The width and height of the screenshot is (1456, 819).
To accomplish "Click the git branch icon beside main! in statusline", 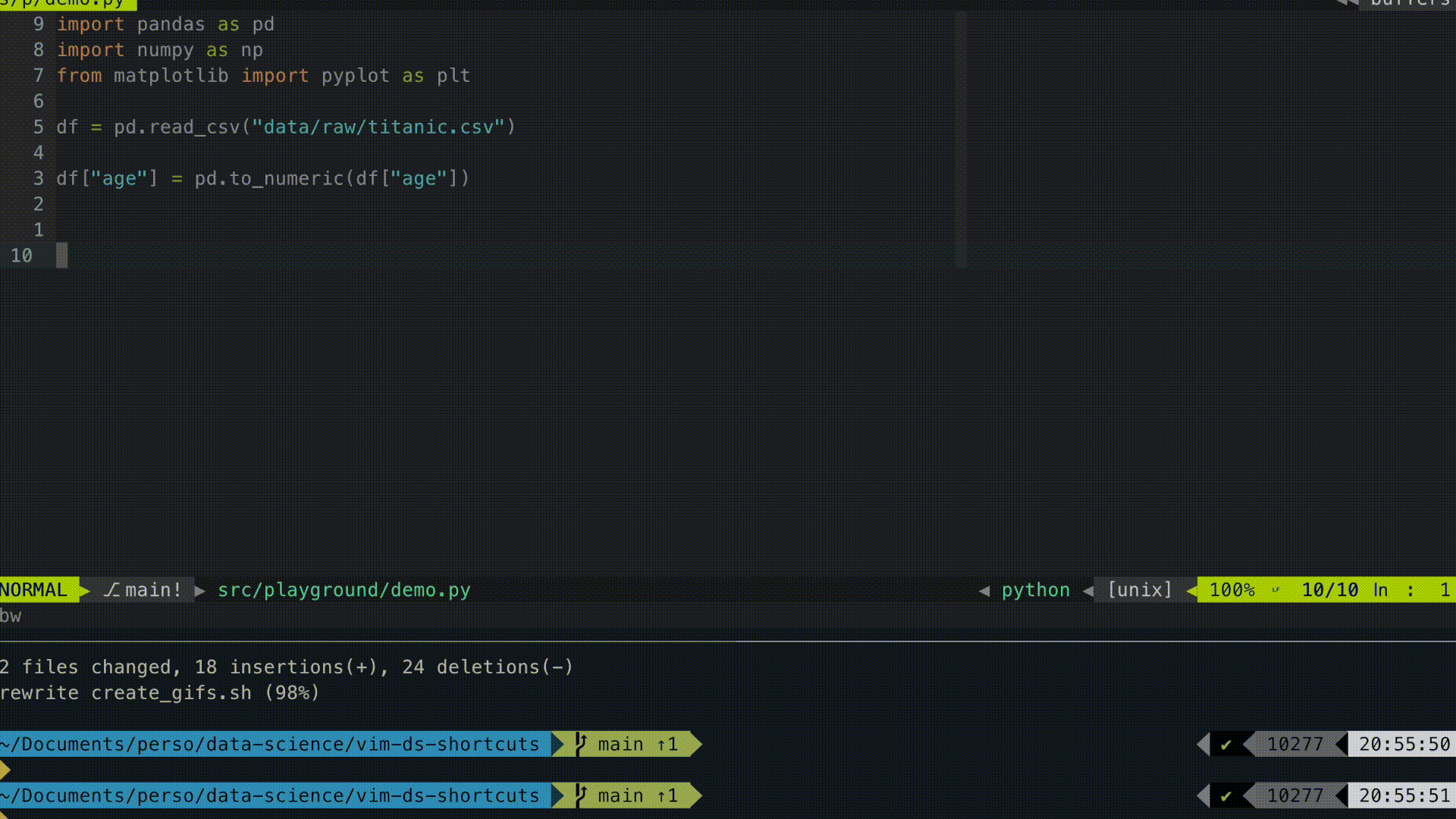I will point(111,590).
